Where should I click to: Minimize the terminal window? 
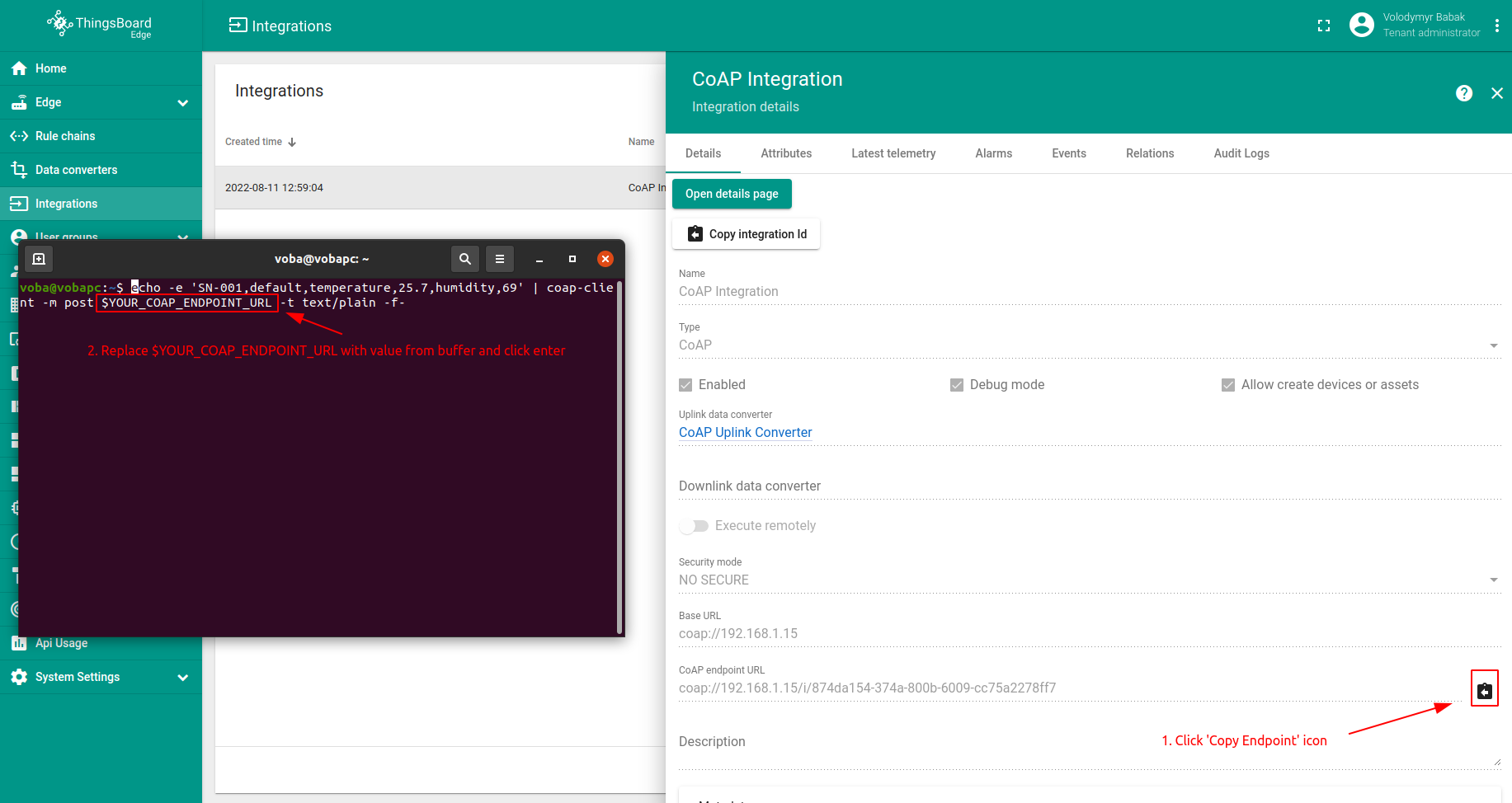539,259
